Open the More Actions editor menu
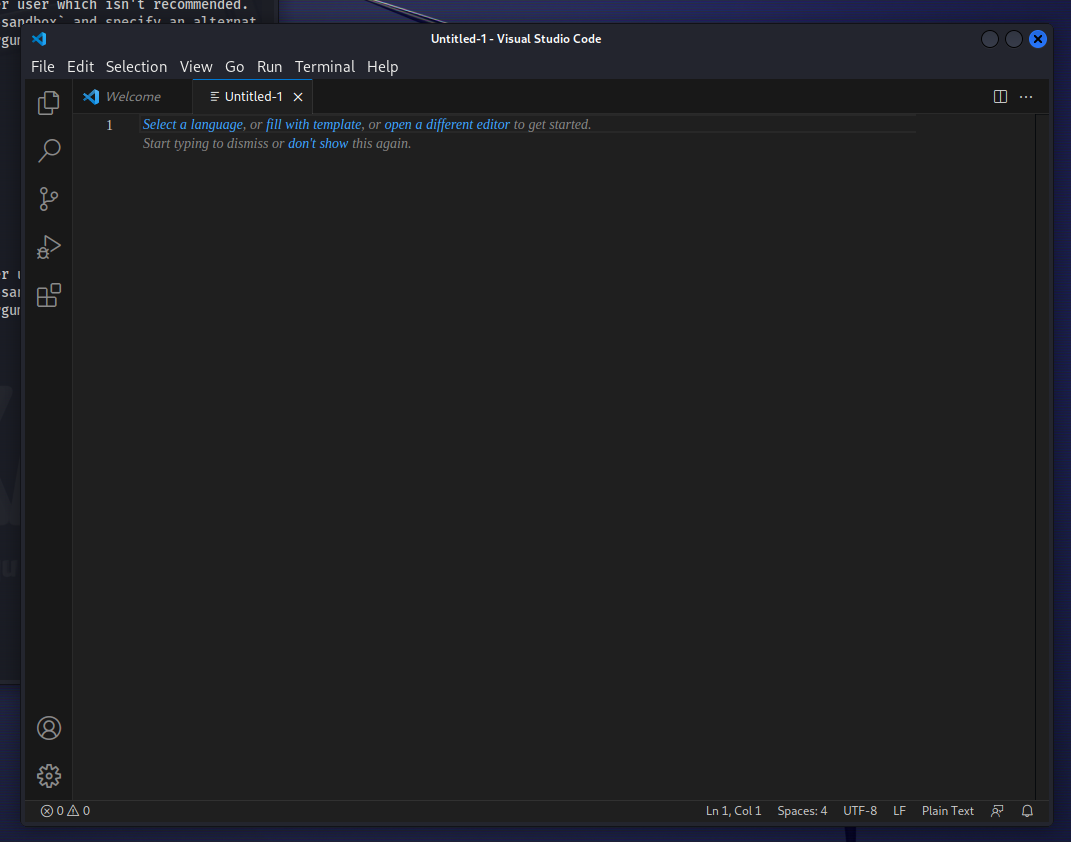 point(1026,96)
